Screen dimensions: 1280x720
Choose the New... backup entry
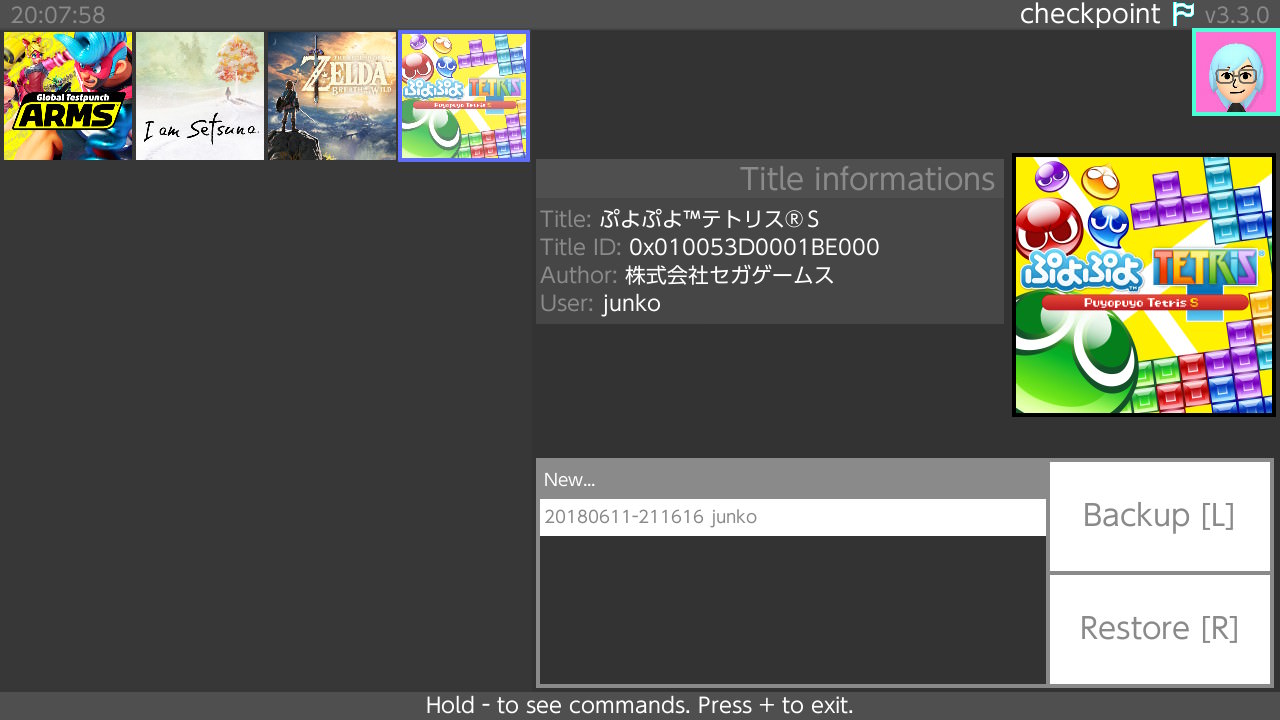pyautogui.click(x=793, y=480)
